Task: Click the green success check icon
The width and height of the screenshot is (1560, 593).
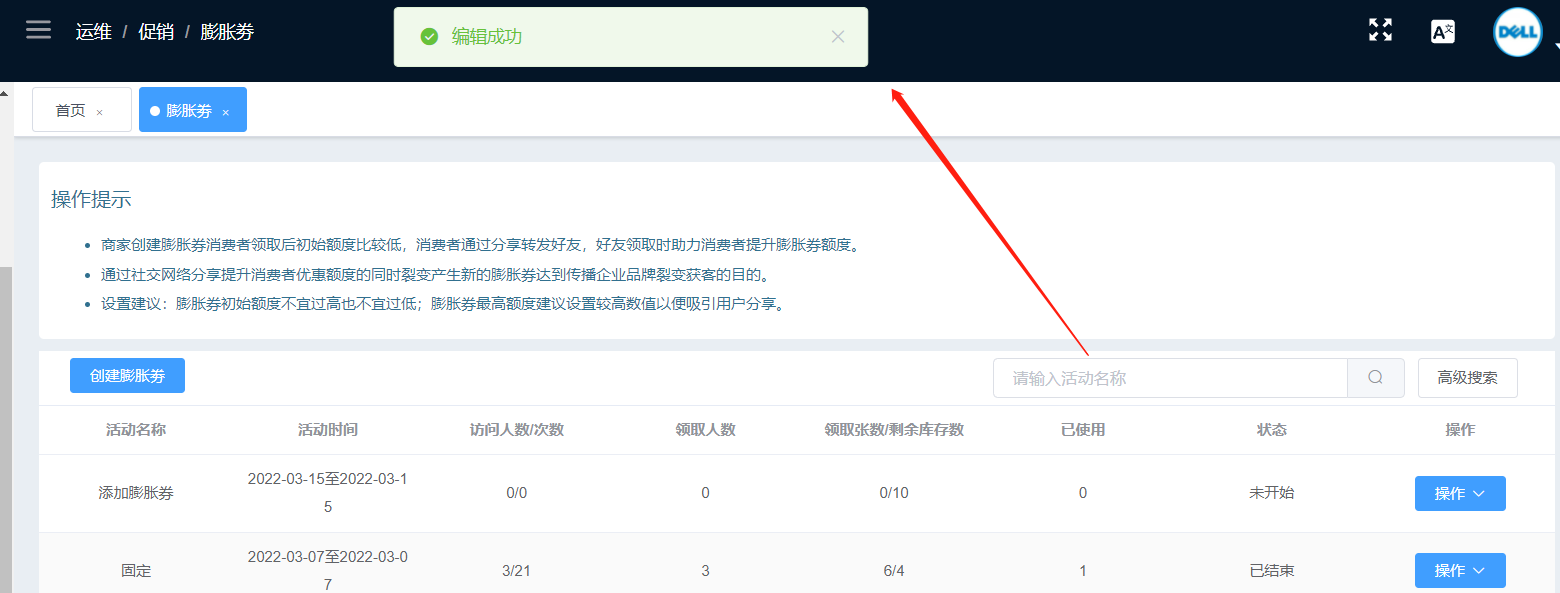Action: click(429, 37)
